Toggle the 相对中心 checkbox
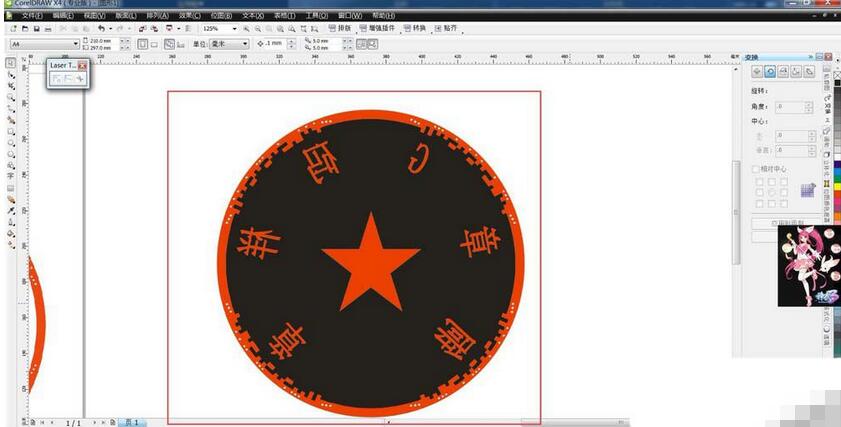The width and height of the screenshot is (841, 427). pos(756,169)
